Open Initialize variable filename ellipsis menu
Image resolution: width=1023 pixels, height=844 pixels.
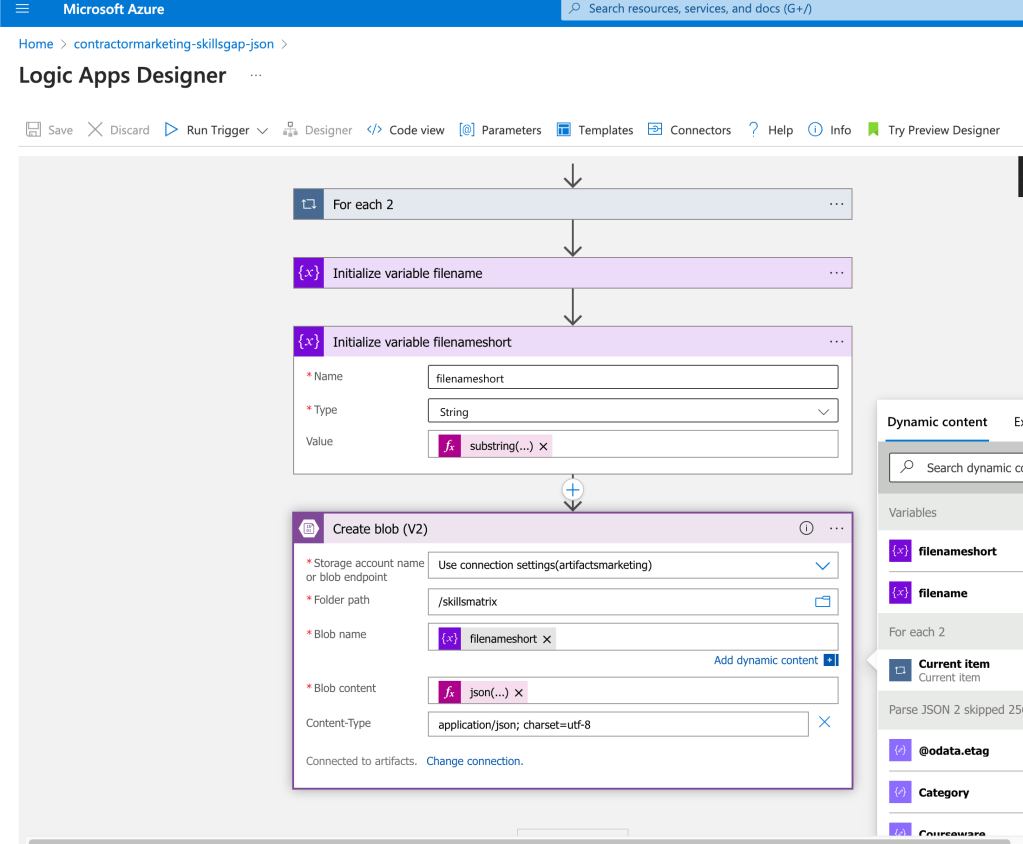[836, 273]
